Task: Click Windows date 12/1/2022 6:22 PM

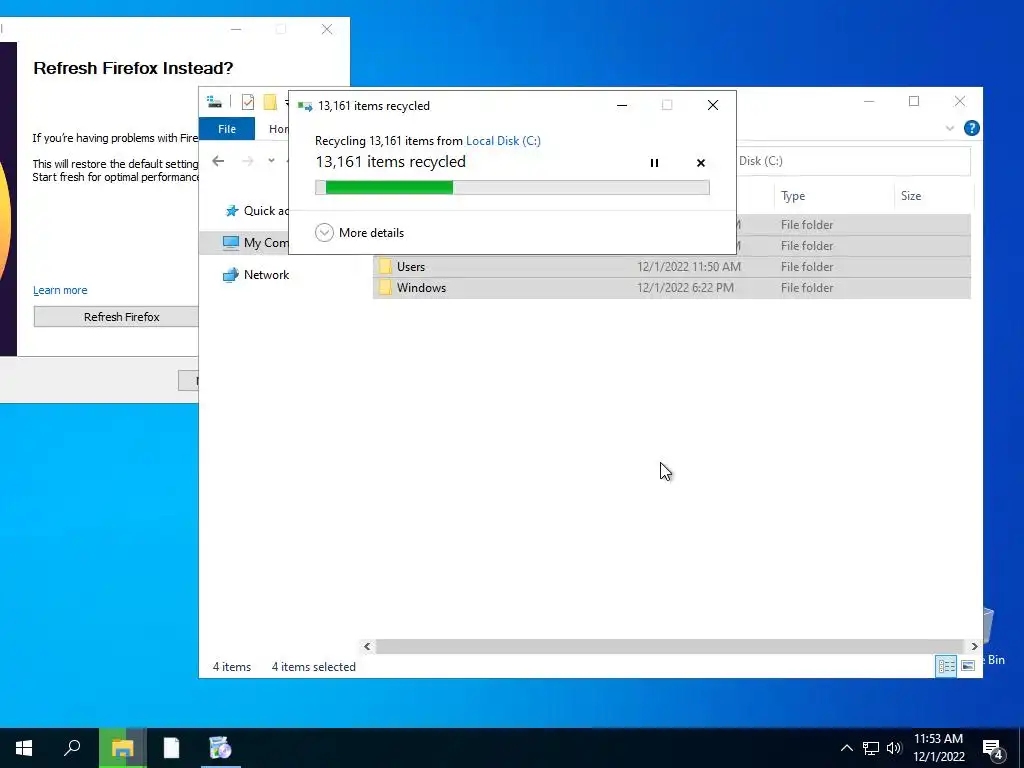Action: pyautogui.click(x=685, y=287)
